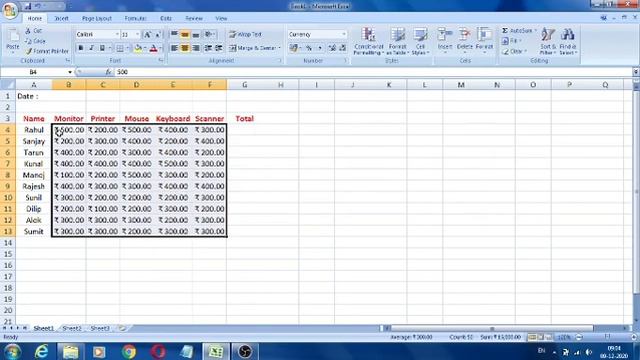Image resolution: width=640 pixels, height=360 pixels.
Task: Toggle Align Text Left
Action: click(174, 49)
